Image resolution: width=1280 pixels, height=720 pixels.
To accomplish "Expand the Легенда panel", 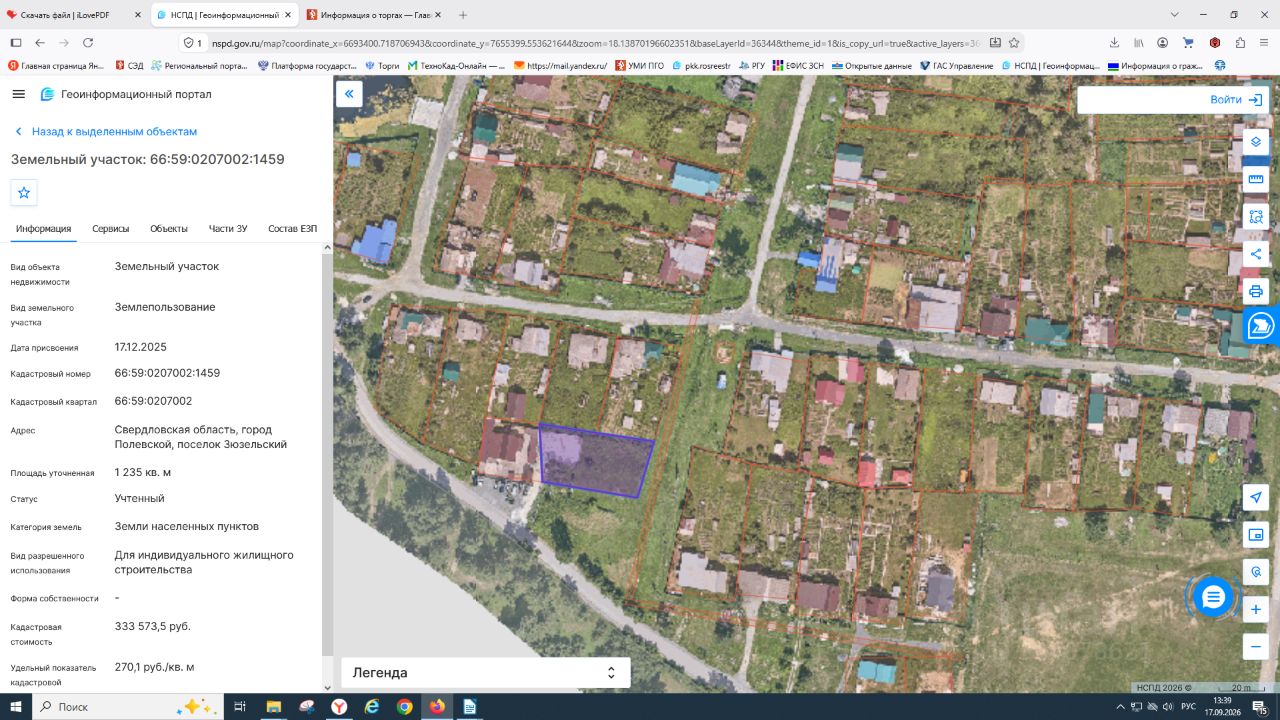I will click(x=486, y=673).
